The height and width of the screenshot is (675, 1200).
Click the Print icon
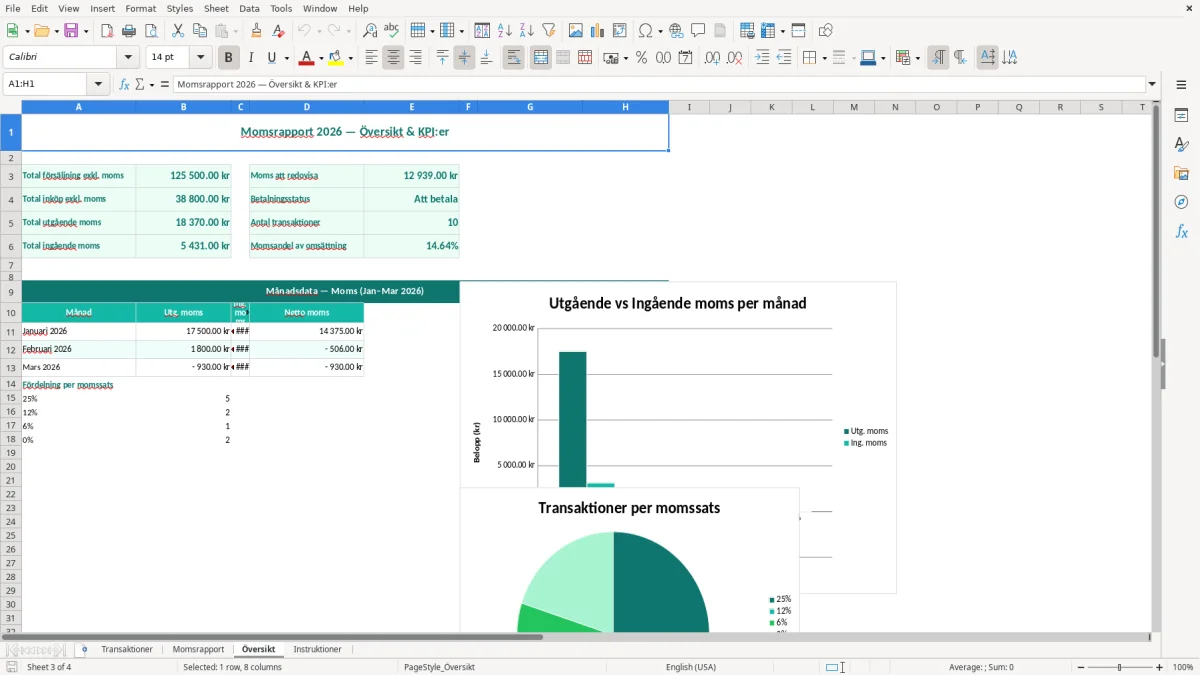[x=129, y=31]
